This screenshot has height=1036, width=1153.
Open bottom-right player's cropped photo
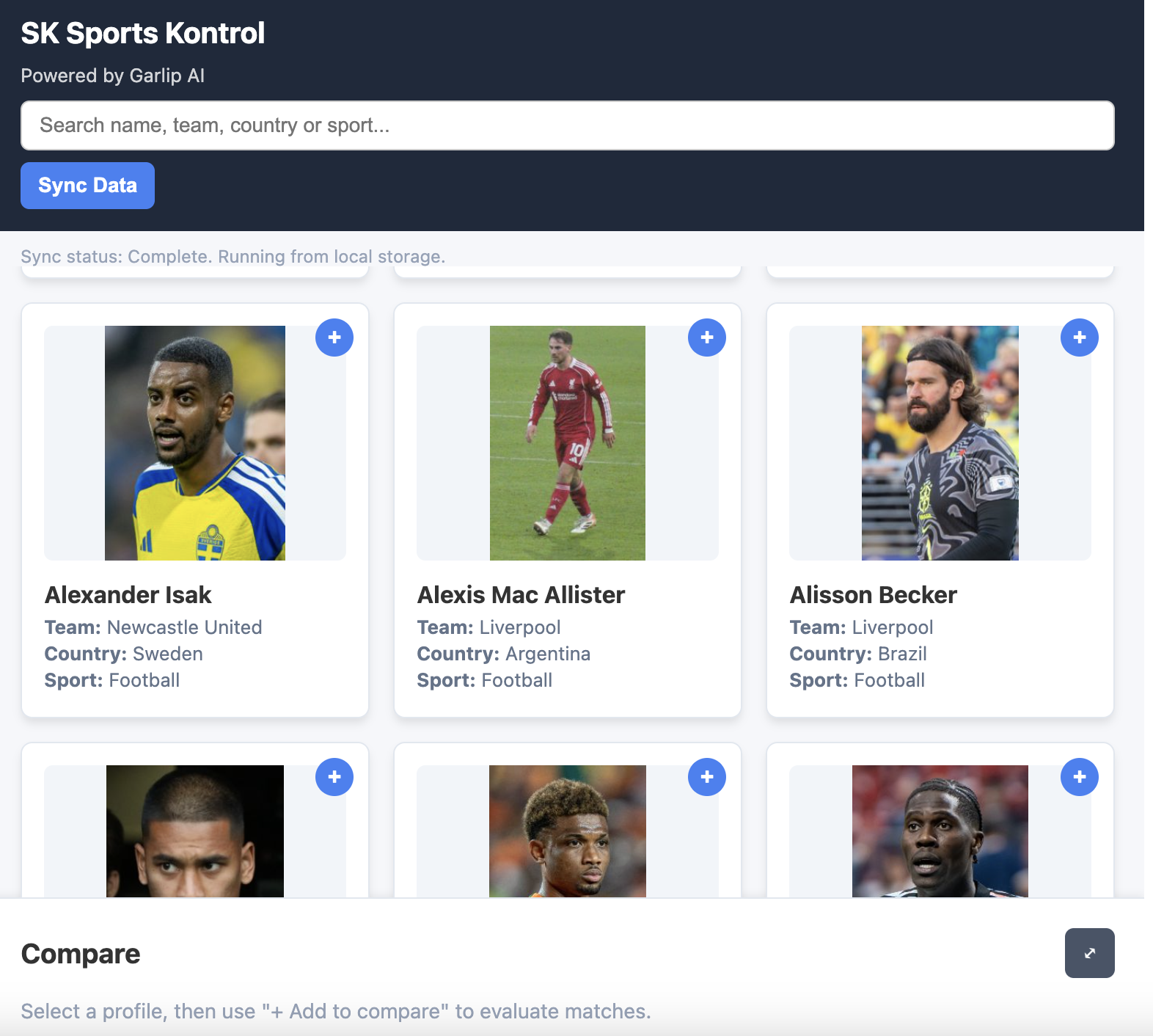click(x=940, y=831)
